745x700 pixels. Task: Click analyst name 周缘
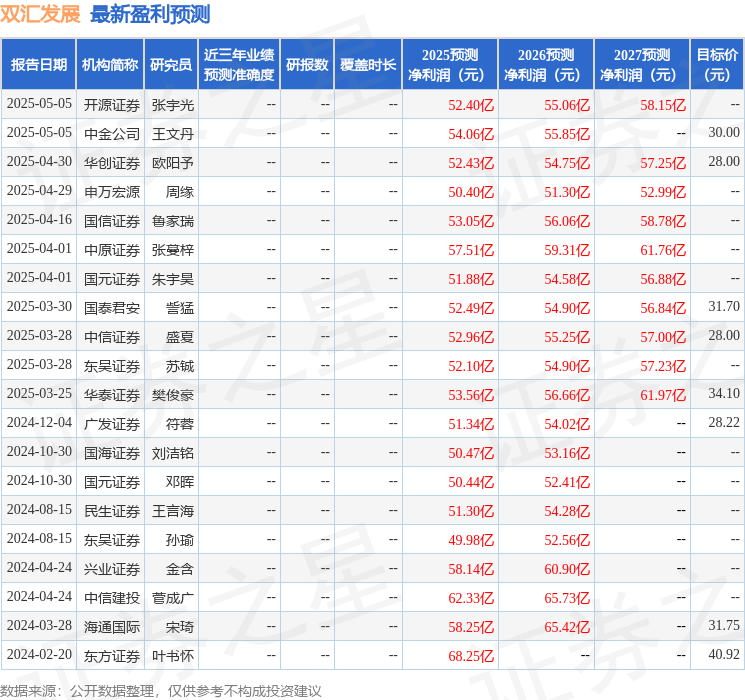tap(180, 192)
